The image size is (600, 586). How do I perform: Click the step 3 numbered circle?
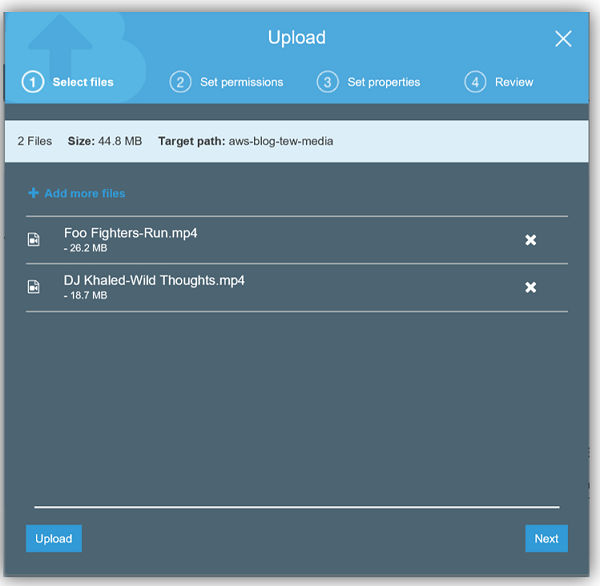[x=327, y=82]
